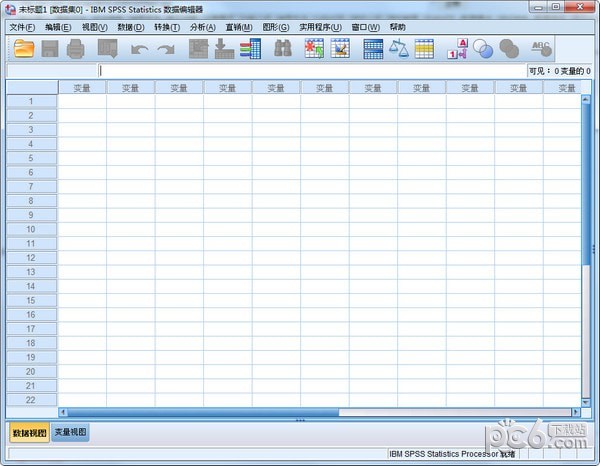600x466 pixels.
Task: Open the 图形(G) menu
Action: click(x=276, y=27)
